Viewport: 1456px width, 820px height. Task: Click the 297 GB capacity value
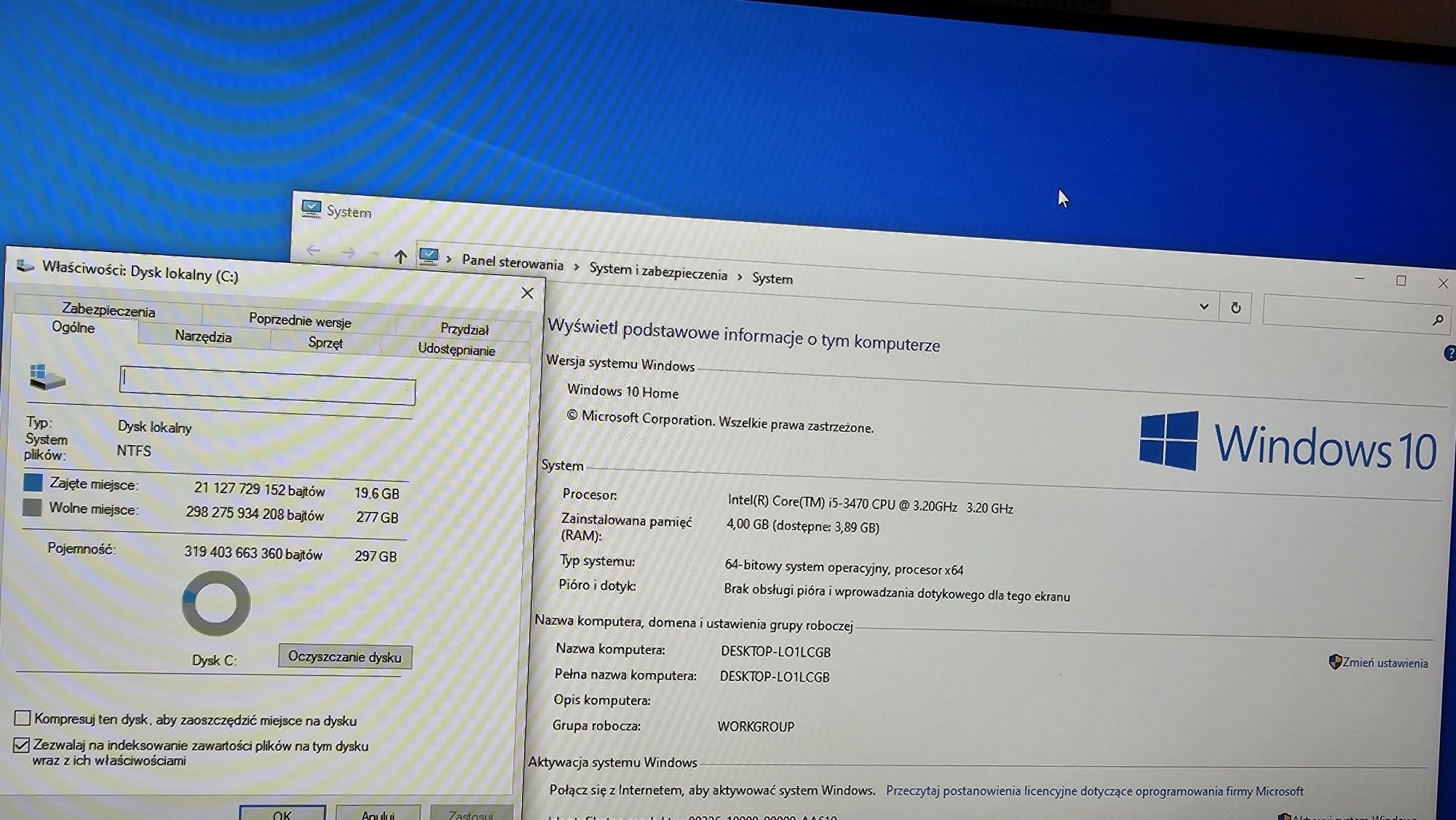point(376,556)
